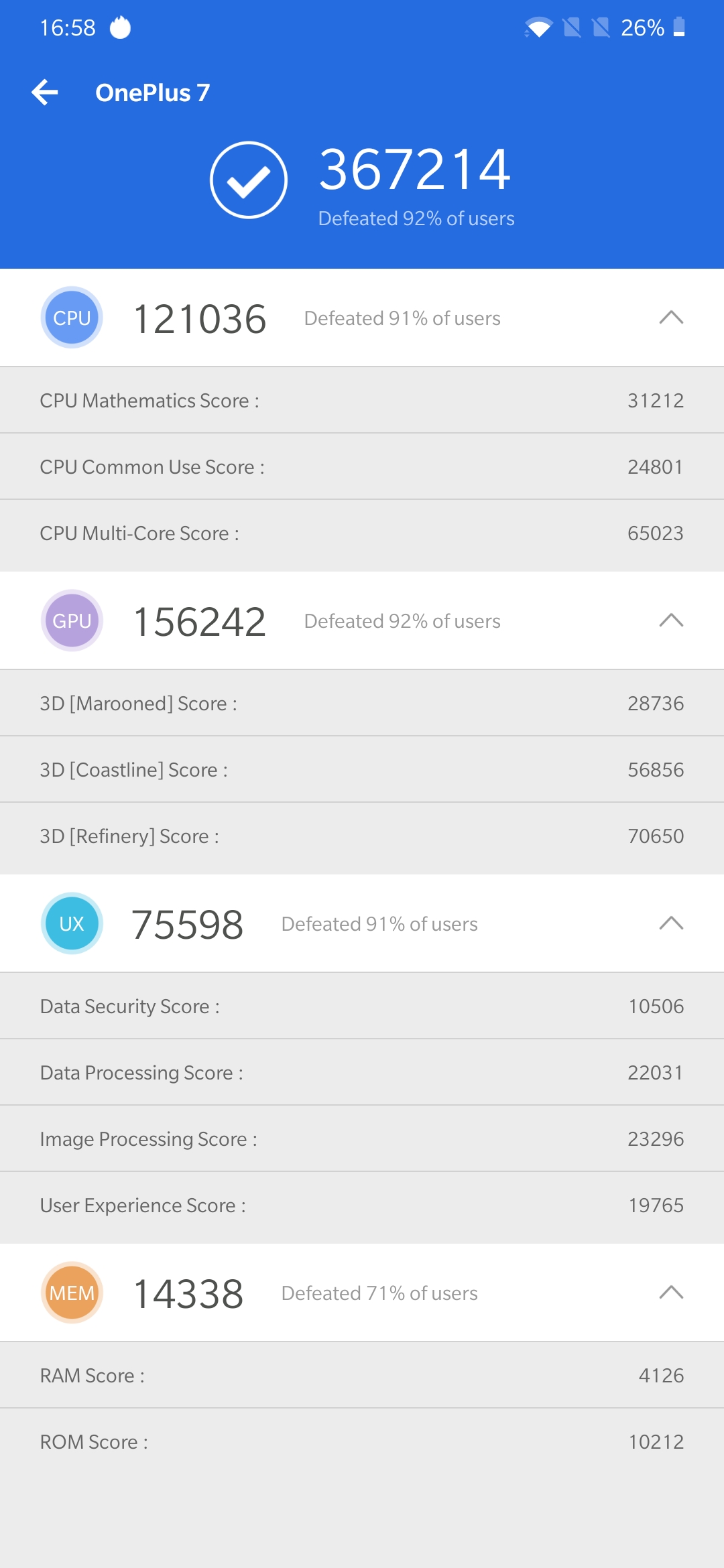This screenshot has height=1568, width=724.
Task: Select the ROM Score row
Action: [362, 1442]
